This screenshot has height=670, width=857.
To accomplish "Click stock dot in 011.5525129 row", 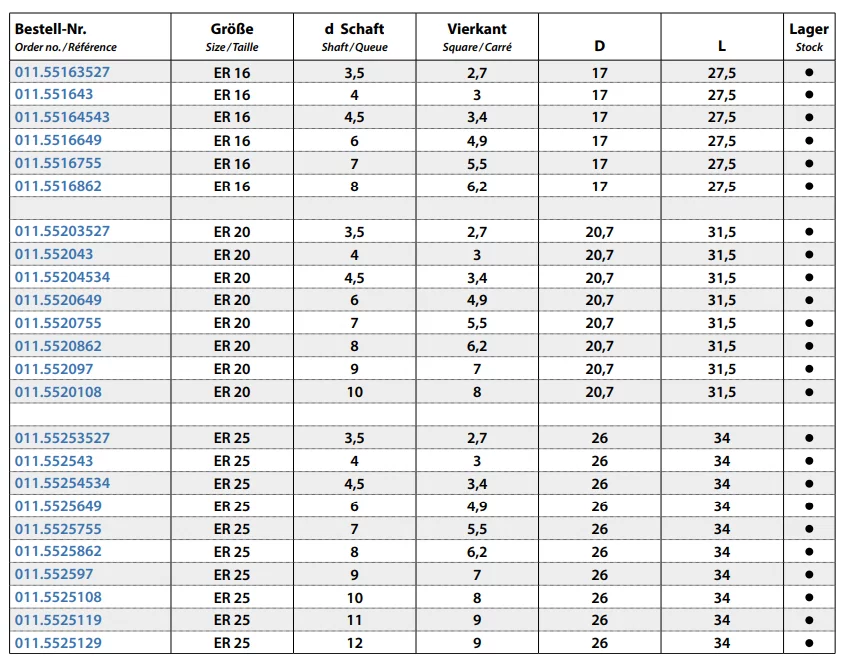I will (809, 643).
